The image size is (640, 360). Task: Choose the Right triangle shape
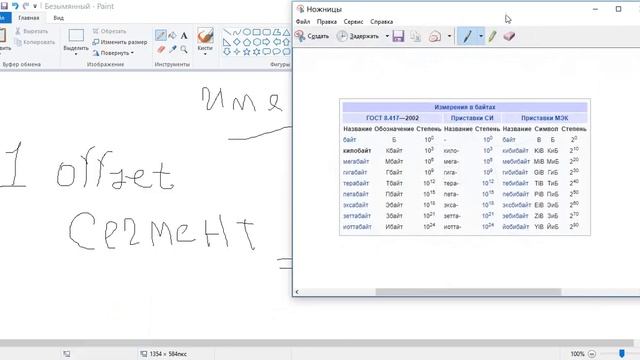pos(227,42)
